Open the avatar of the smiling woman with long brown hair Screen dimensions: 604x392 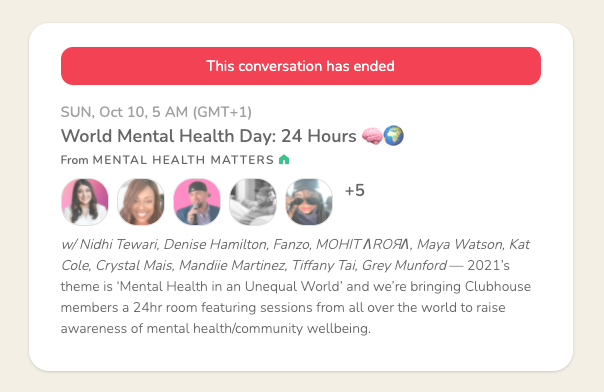click(x=141, y=202)
